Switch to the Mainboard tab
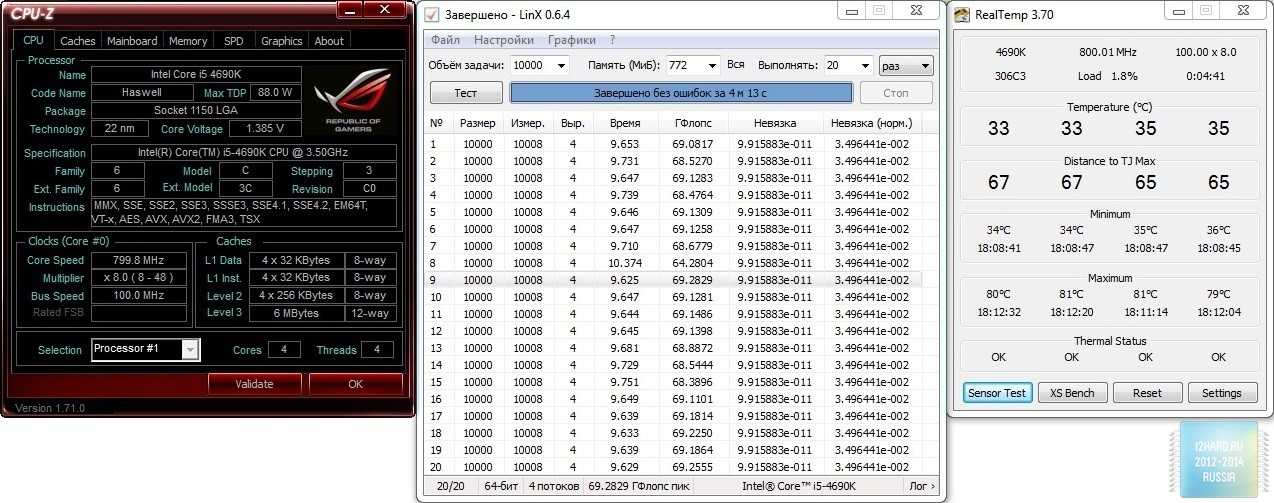 (132, 41)
